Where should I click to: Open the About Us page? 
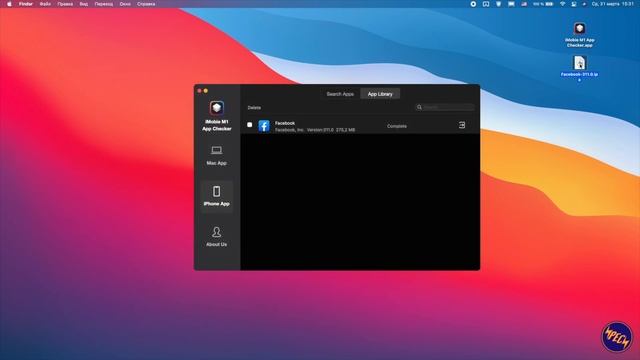click(x=216, y=237)
